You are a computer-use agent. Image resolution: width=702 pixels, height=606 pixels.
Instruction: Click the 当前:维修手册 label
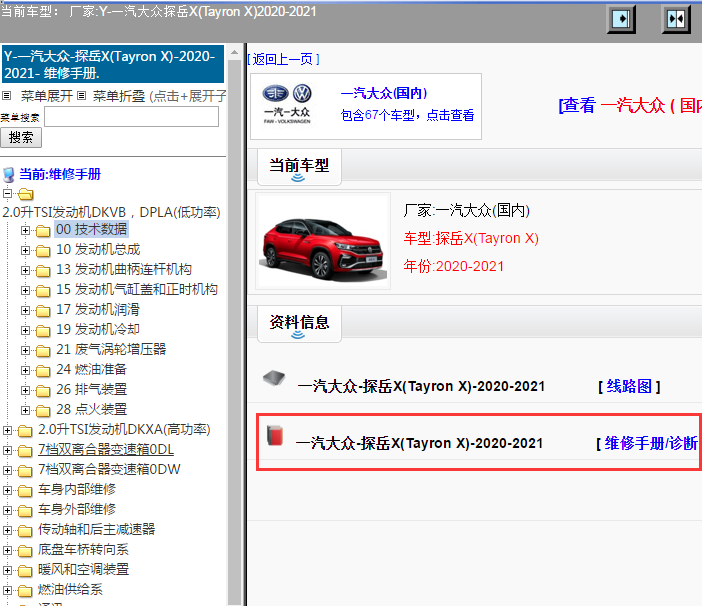(x=60, y=174)
